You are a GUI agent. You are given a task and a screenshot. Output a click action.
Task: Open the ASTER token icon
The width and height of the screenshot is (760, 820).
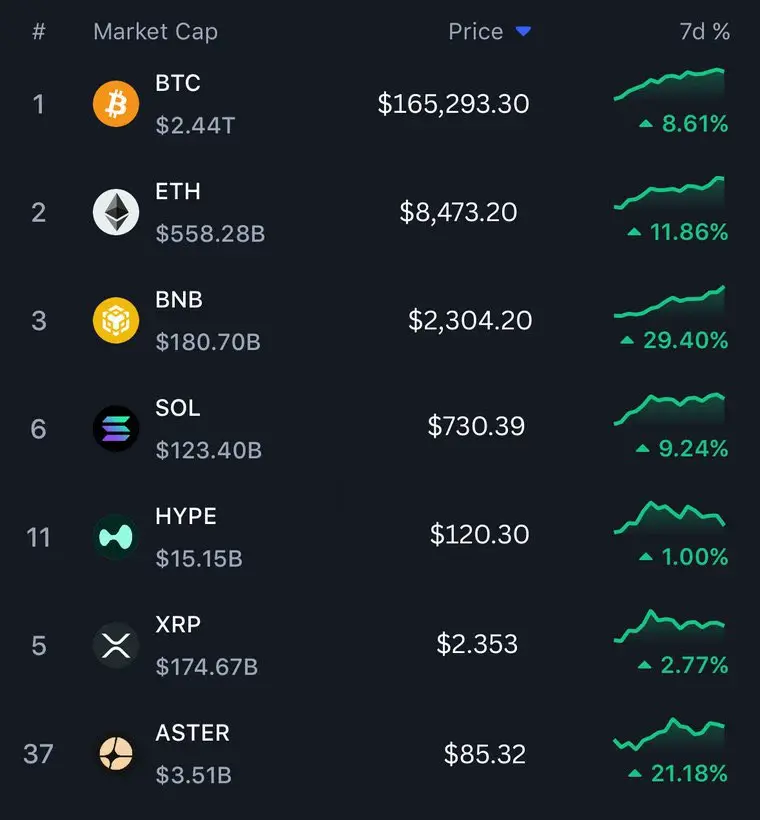click(116, 754)
